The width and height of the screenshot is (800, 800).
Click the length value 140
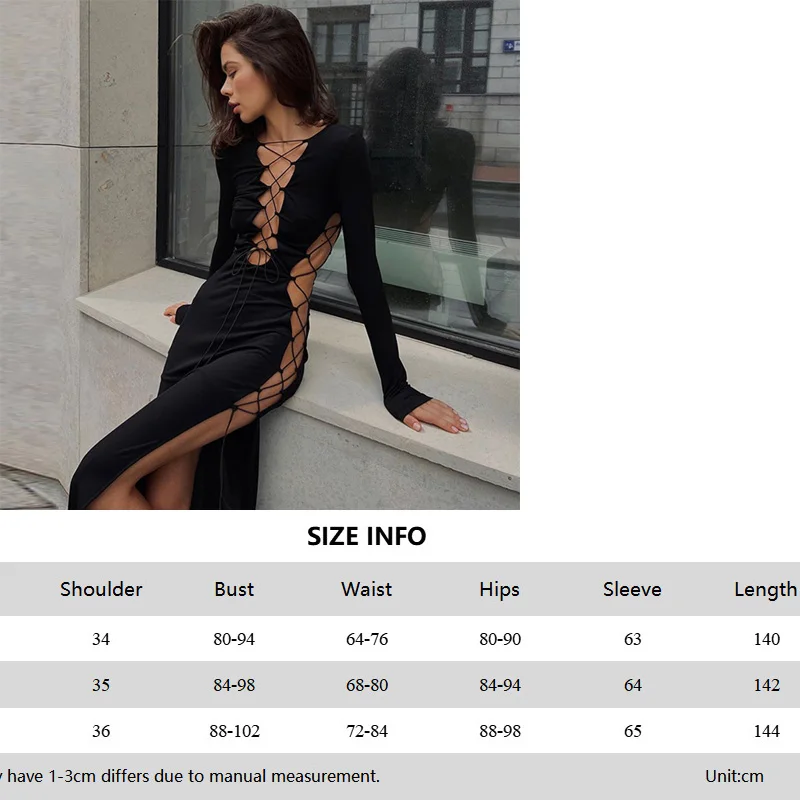point(766,639)
